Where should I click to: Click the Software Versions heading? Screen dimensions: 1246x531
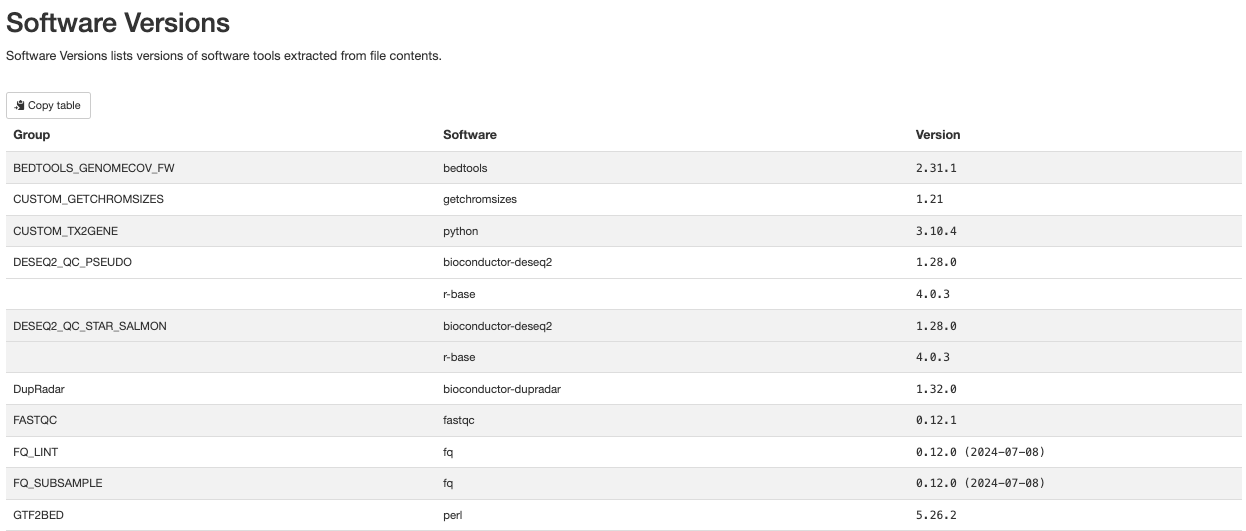pos(118,23)
